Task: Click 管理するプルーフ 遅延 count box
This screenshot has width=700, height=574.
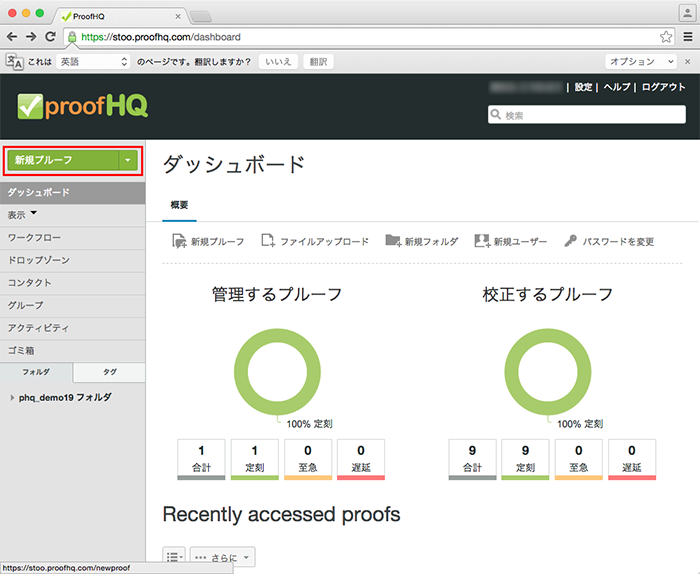Action: click(x=361, y=459)
